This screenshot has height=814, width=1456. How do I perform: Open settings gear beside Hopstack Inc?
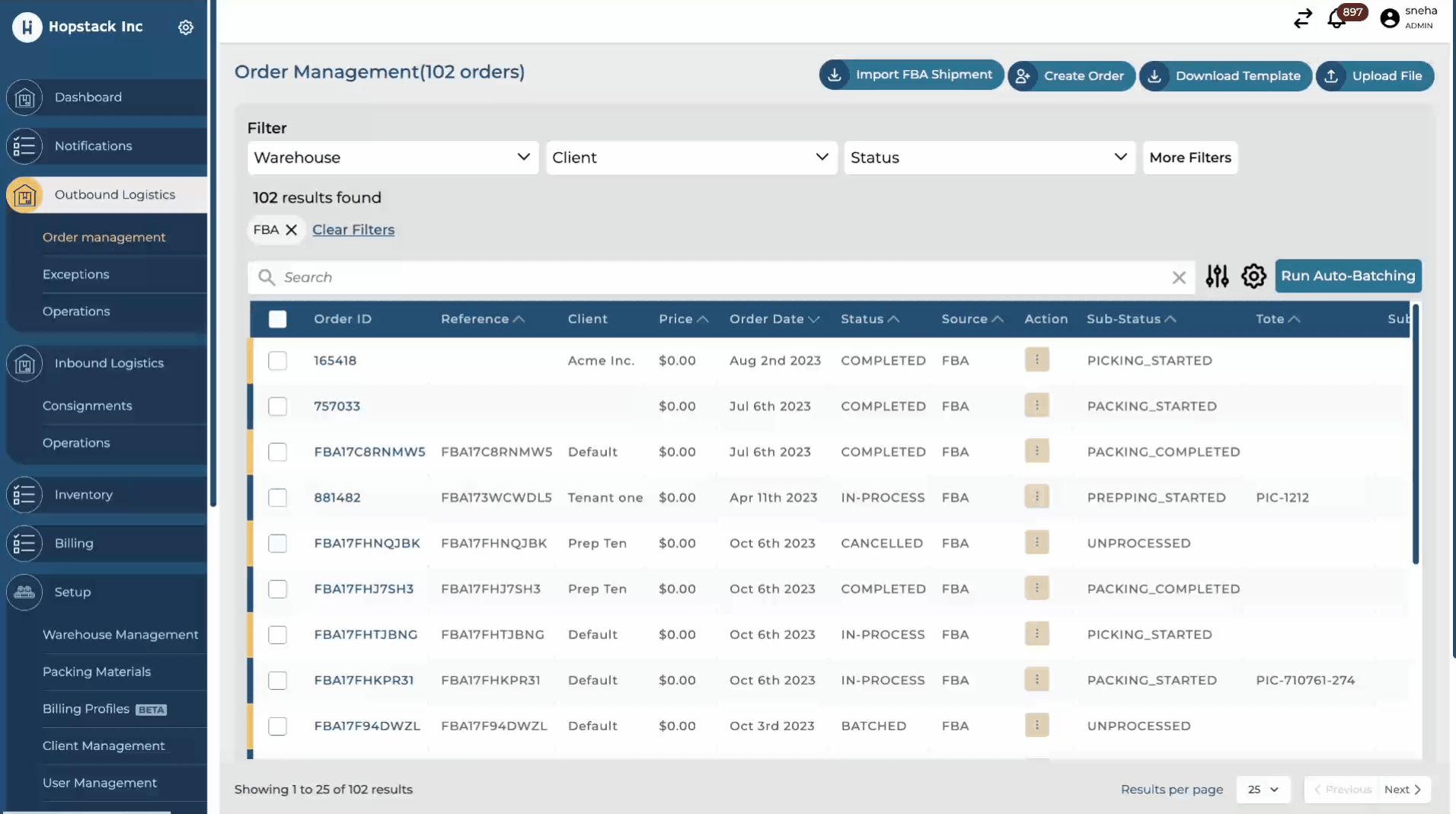click(x=186, y=27)
